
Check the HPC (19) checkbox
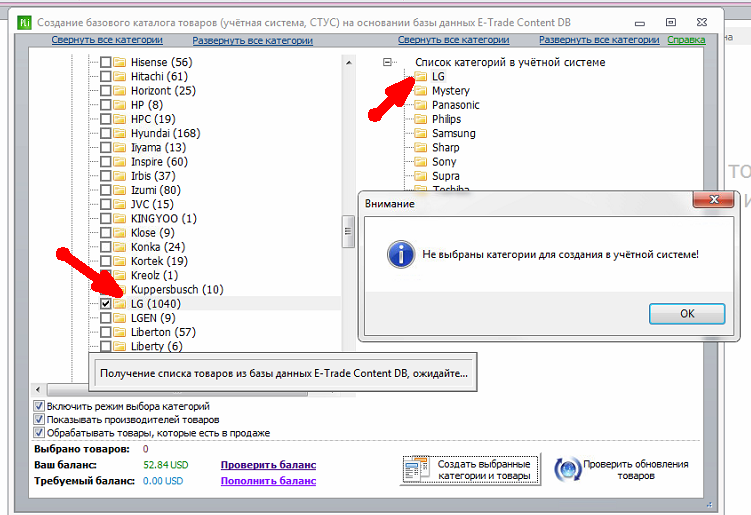coord(106,119)
